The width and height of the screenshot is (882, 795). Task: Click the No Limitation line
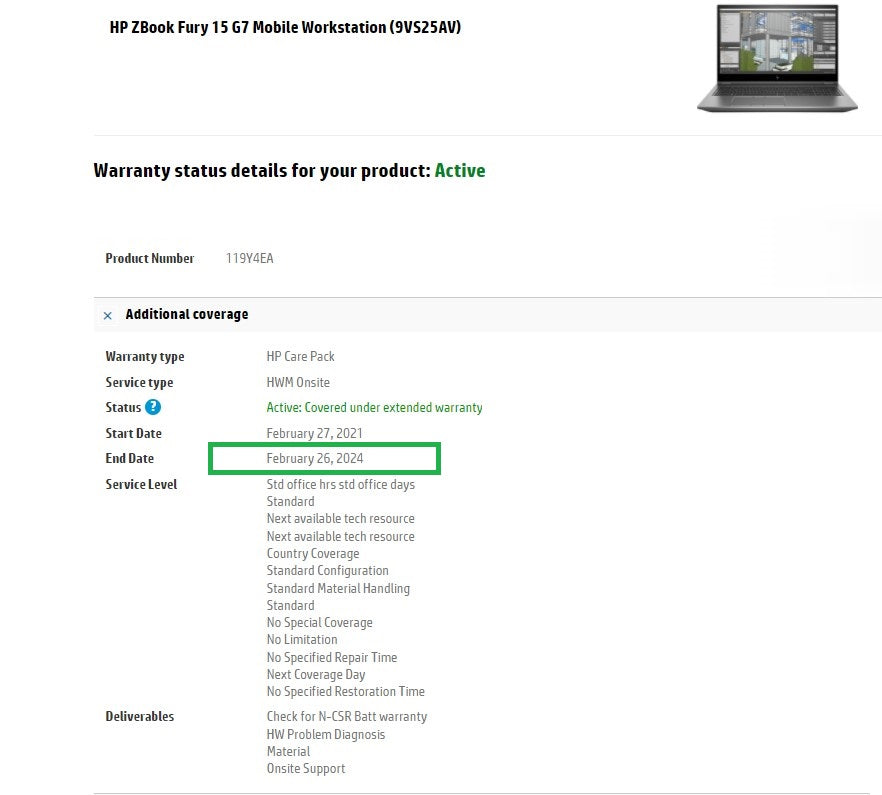tap(302, 640)
